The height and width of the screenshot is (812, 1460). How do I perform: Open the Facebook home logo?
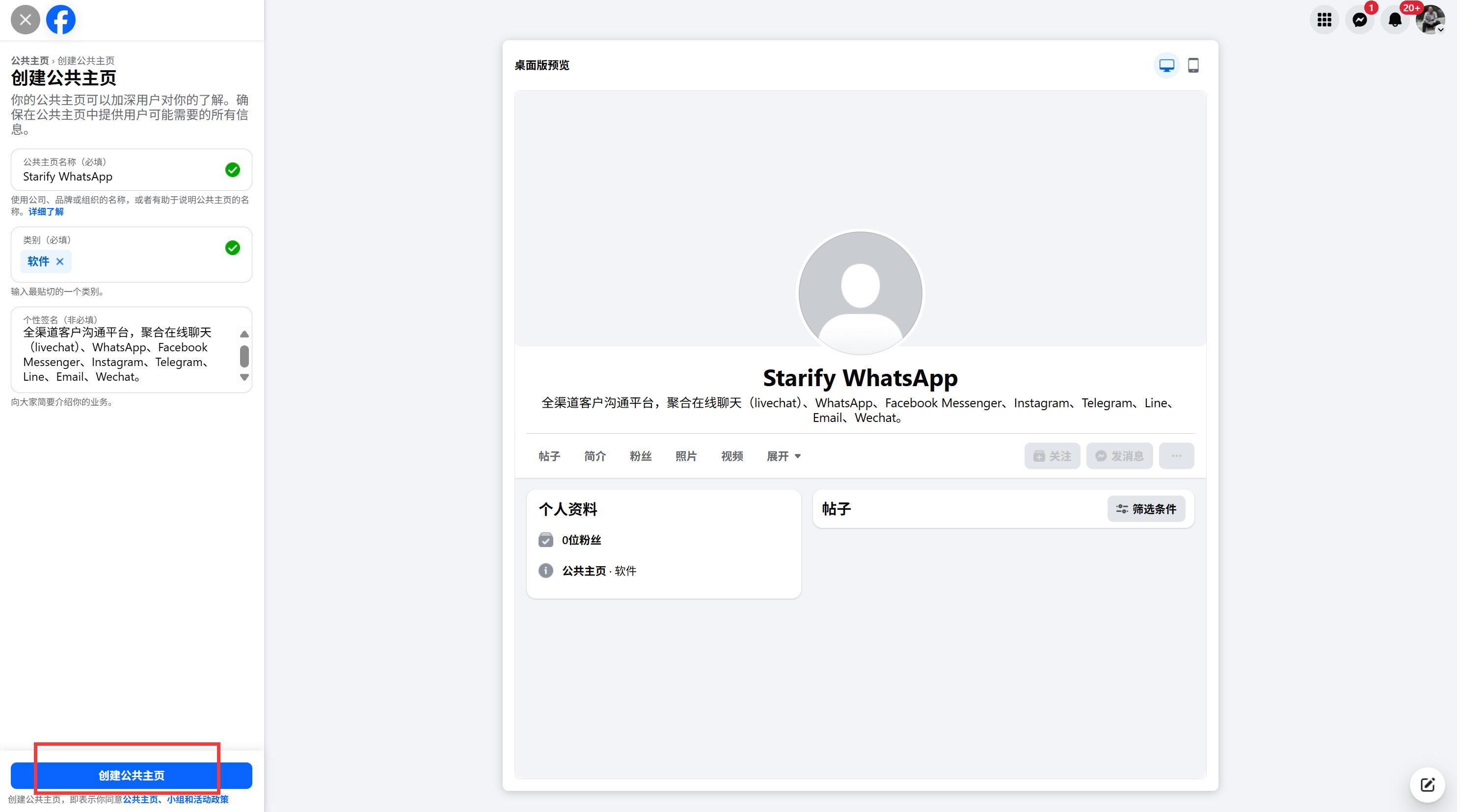tap(61, 20)
